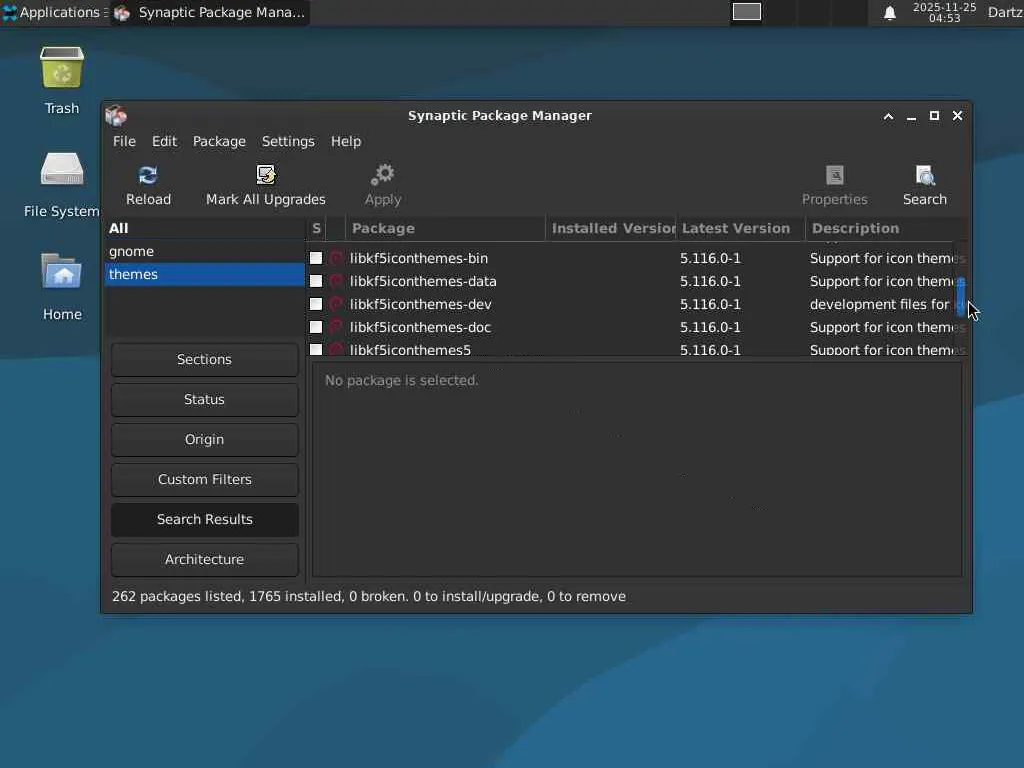This screenshot has height=768, width=1024.
Task: Open the Trash desktop icon
Action: tap(62, 67)
